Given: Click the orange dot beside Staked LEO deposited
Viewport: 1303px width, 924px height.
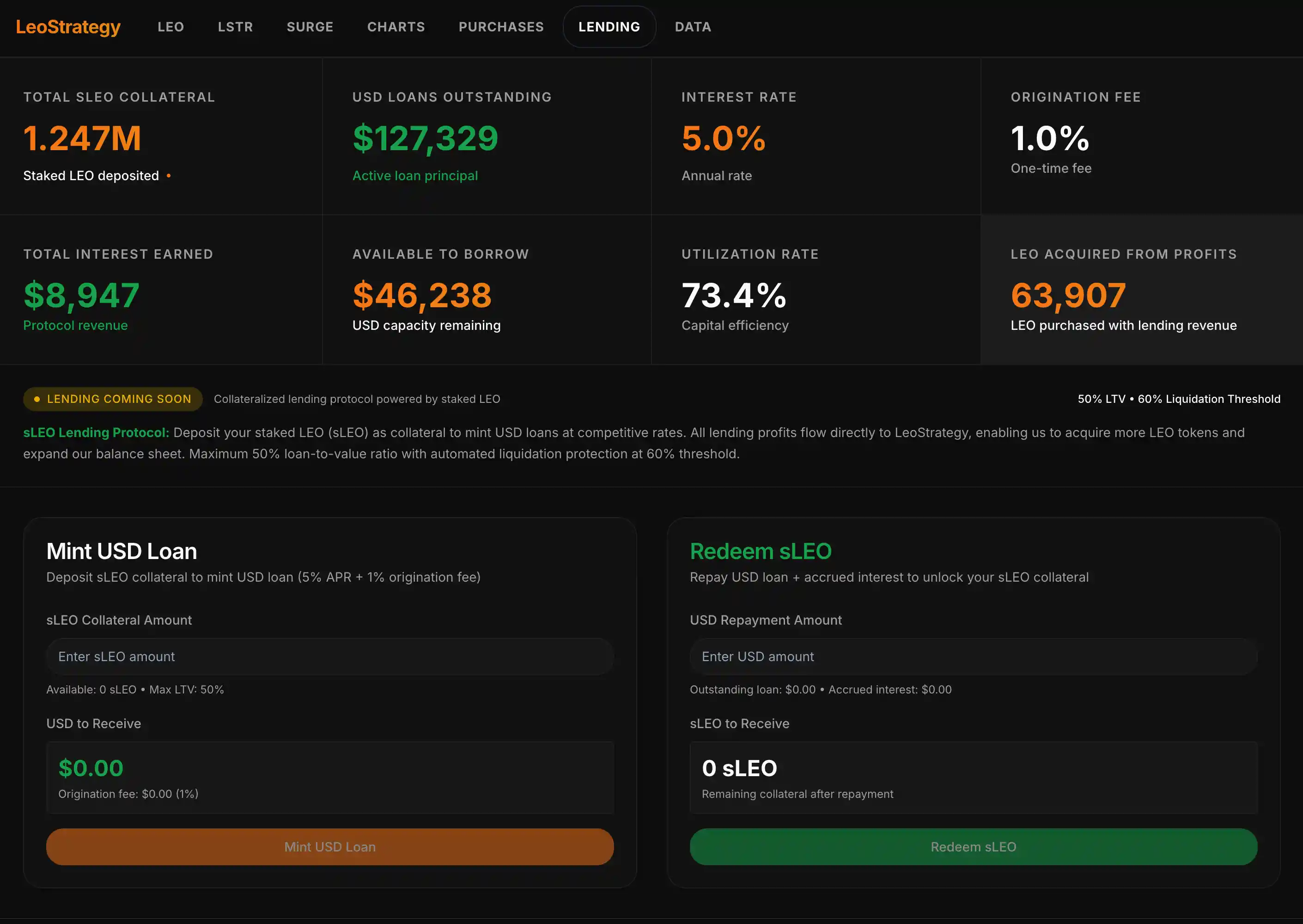Looking at the screenshot, I should pyautogui.click(x=169, y=176).
